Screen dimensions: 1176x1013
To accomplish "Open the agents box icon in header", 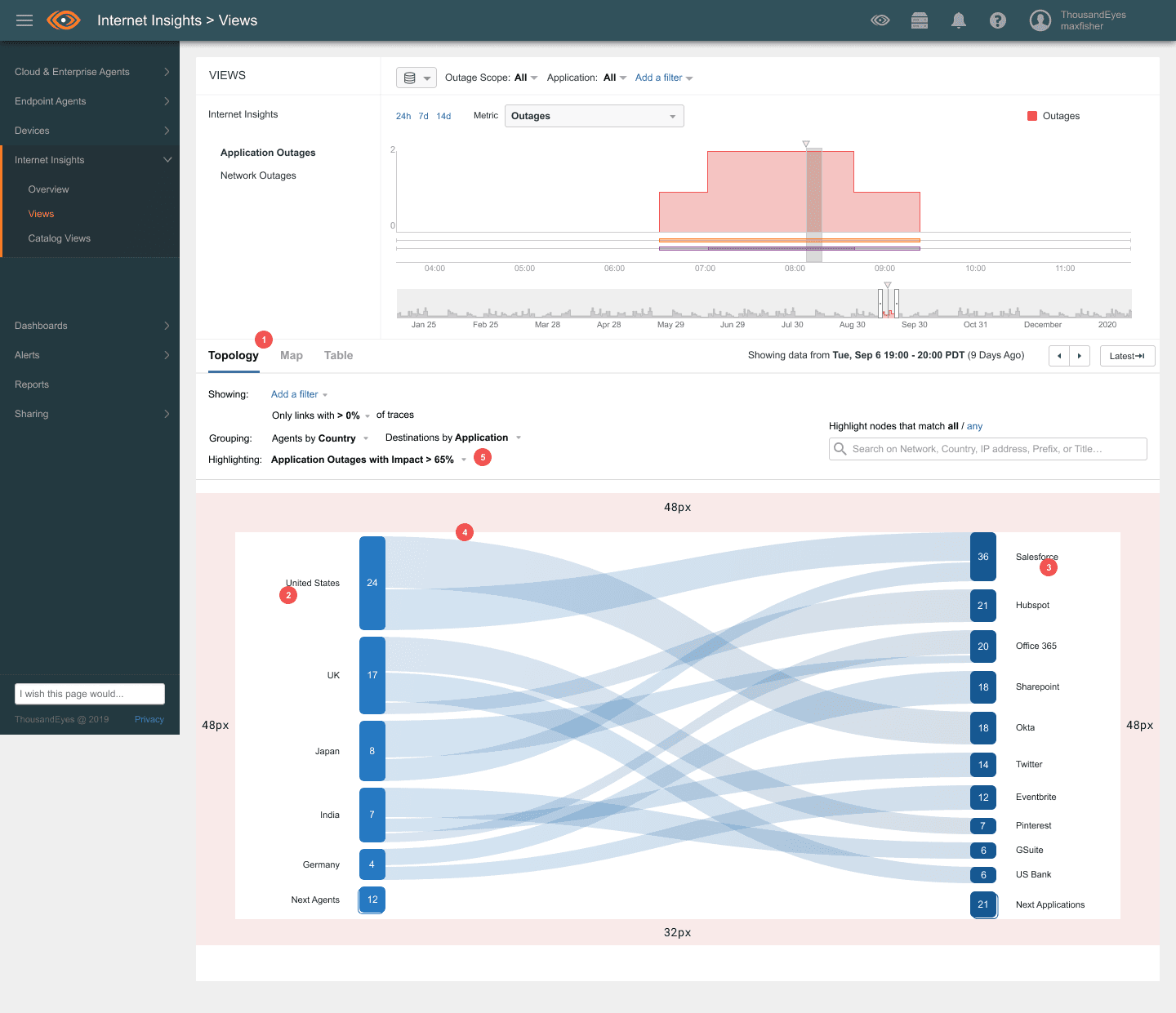I will [920, 20].
